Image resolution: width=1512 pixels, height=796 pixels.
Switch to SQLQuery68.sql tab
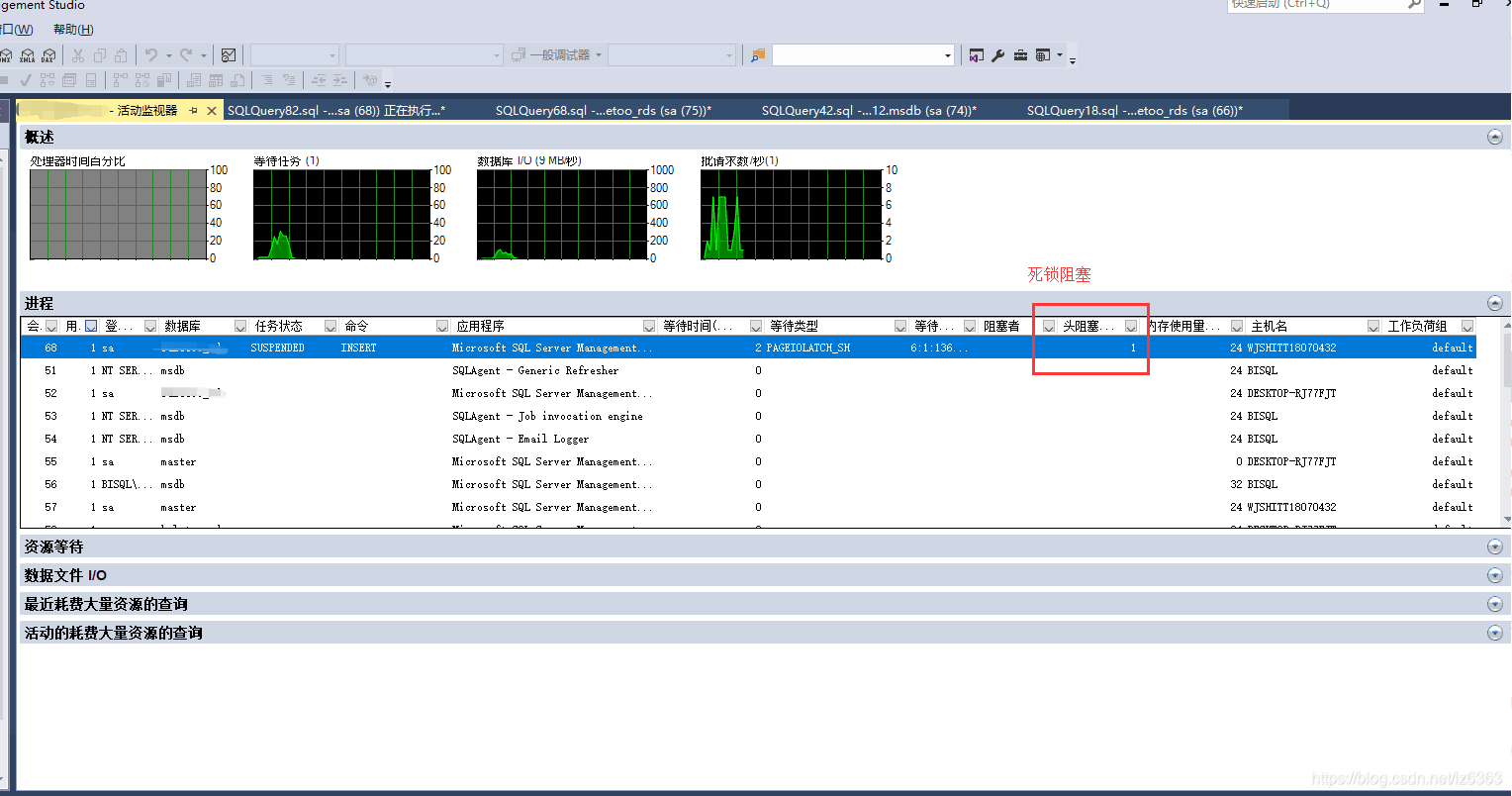(604, 111)
